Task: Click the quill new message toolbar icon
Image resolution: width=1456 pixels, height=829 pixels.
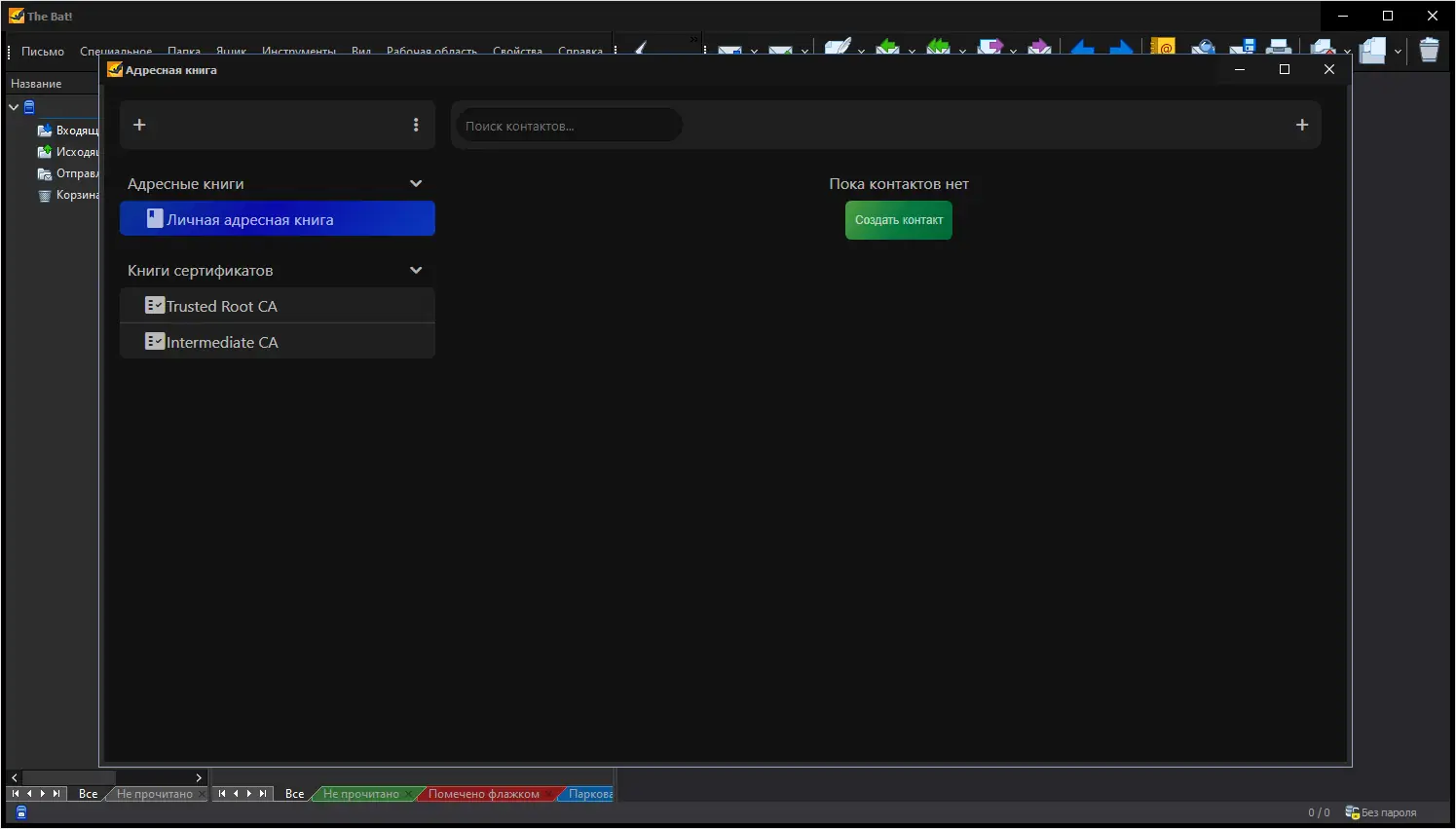Action: (x=838, y=46)
